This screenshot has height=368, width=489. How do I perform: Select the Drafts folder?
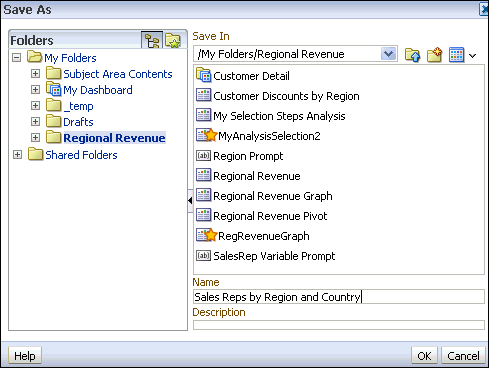coord(78,122)
